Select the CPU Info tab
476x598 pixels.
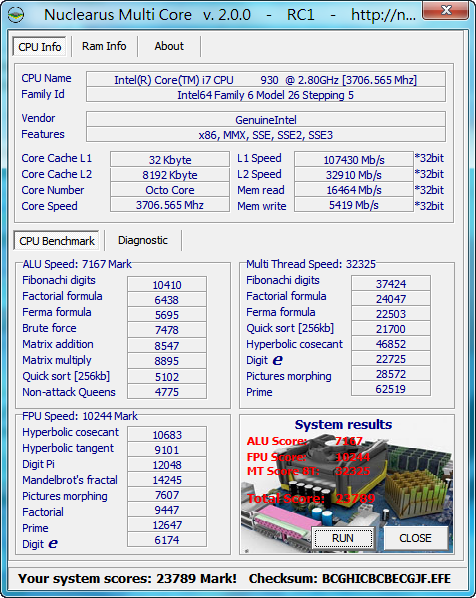click(x=40, y=47)
